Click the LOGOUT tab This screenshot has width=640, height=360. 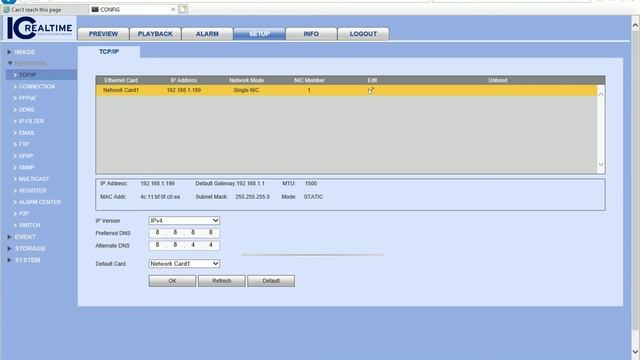coord(363,34)
